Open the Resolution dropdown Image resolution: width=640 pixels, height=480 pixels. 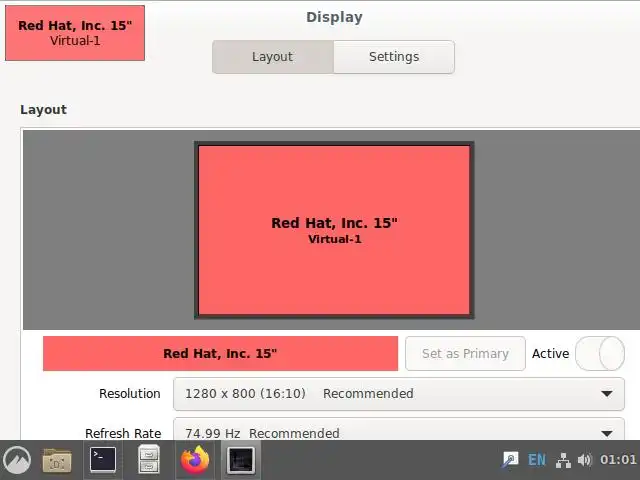(x=399, y=394)
